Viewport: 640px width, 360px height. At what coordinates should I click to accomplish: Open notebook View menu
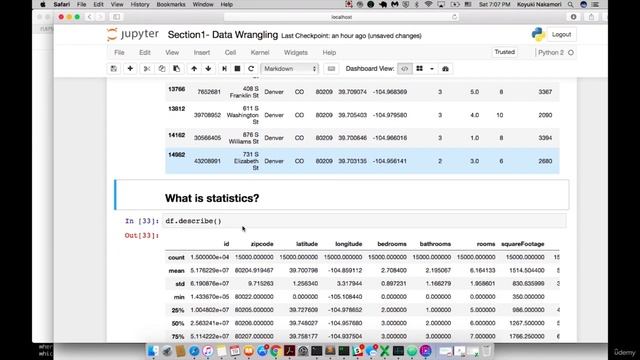tap(172, 52)
